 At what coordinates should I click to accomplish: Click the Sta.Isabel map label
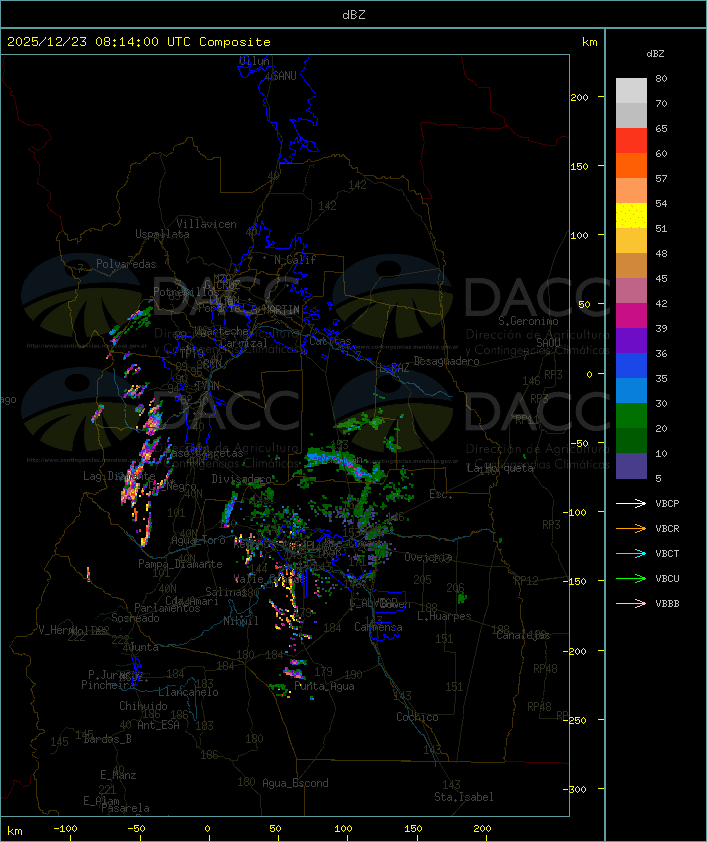click(x=464, y=797)
